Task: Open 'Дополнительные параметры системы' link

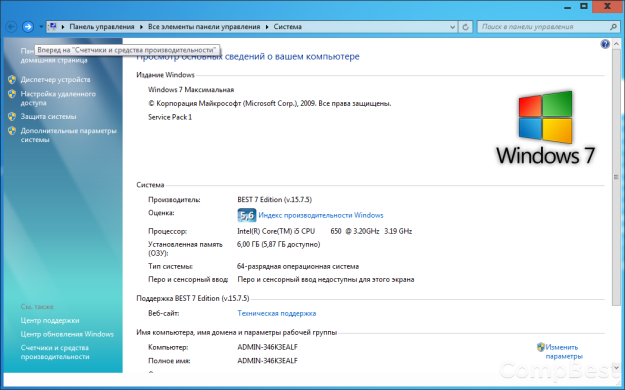Action: point(69,135)
